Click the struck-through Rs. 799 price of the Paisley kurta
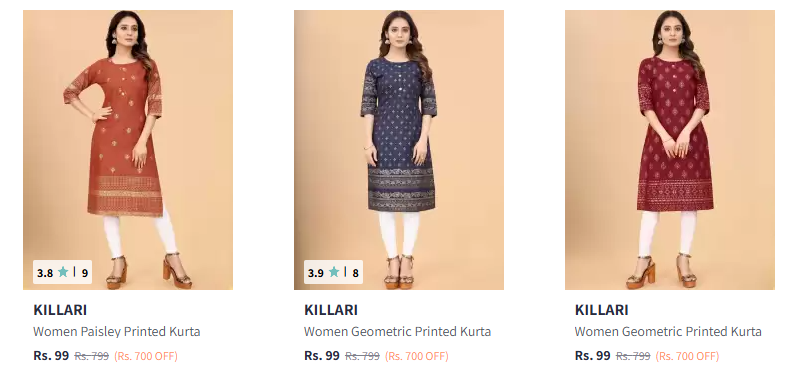The image size is (803, 382). (92, 356)
